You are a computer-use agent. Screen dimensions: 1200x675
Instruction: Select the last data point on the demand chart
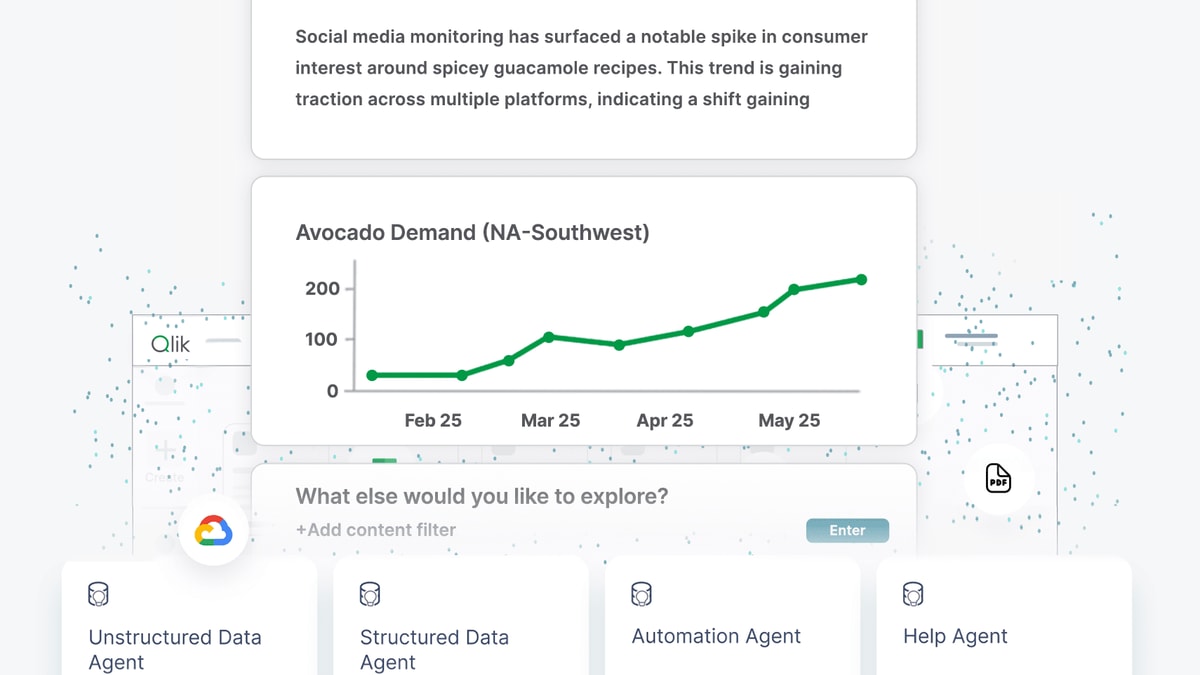(x=861, y=280)
